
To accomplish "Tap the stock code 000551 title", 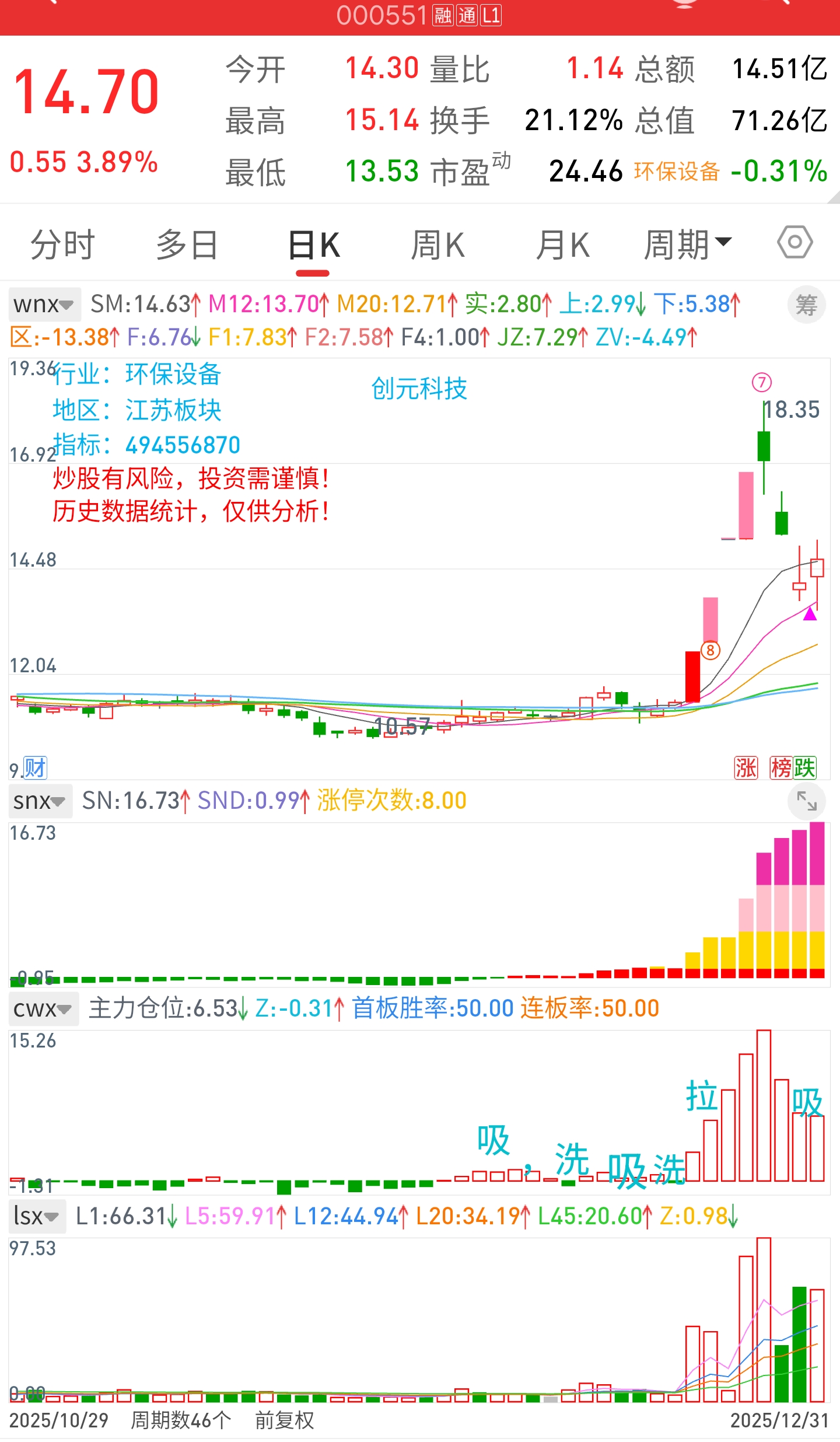I will (382, 15).
